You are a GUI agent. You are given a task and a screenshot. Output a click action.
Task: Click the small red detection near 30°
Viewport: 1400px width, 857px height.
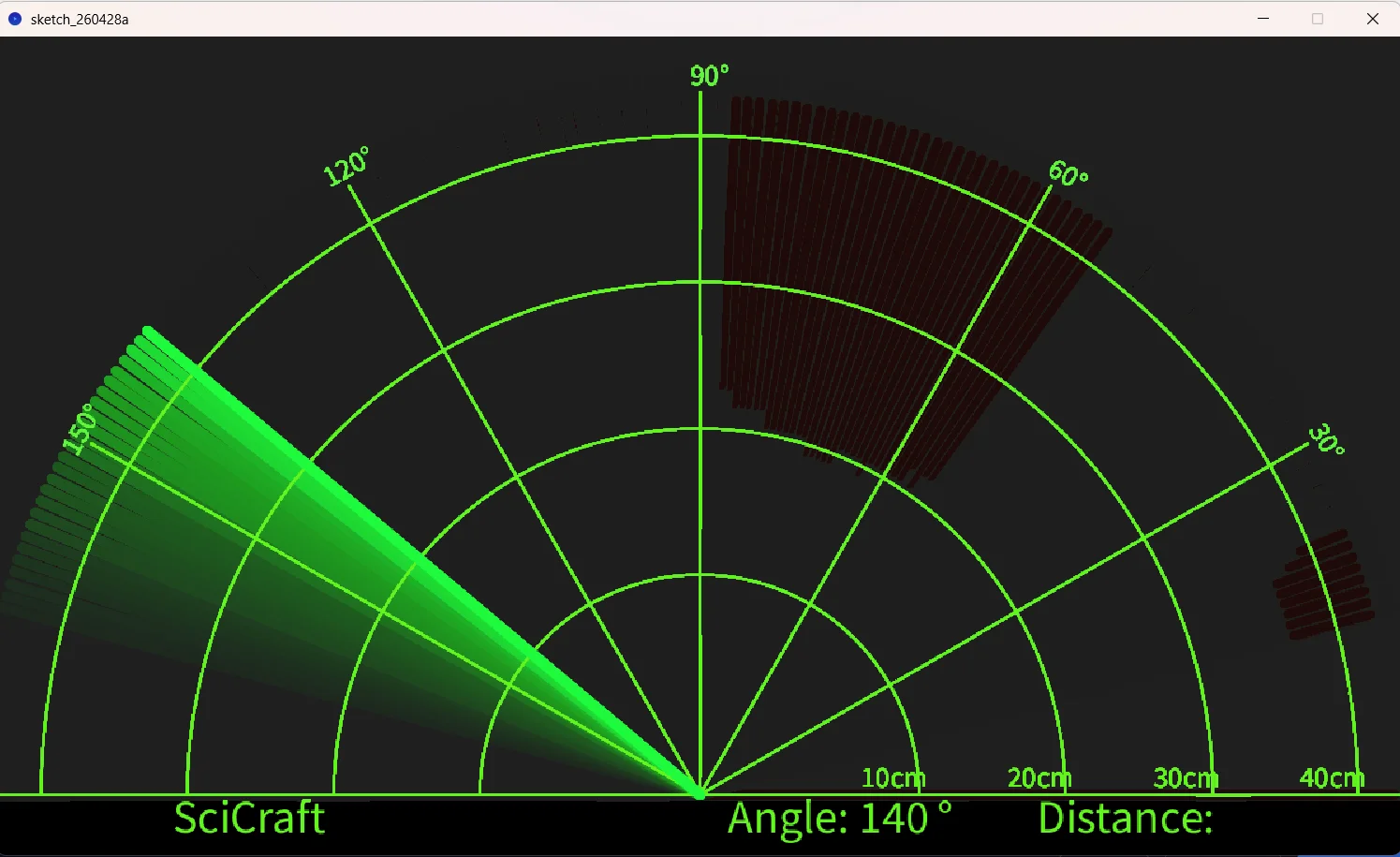[1323, 584]
